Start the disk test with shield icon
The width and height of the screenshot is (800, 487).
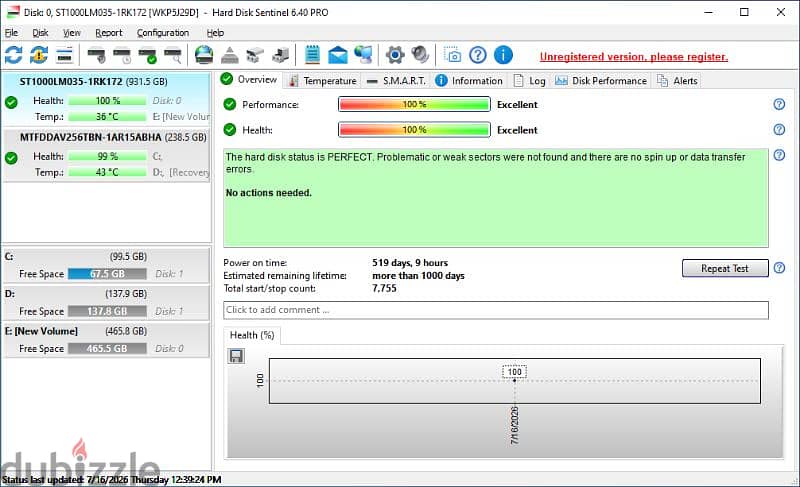(x=96, y=55)
